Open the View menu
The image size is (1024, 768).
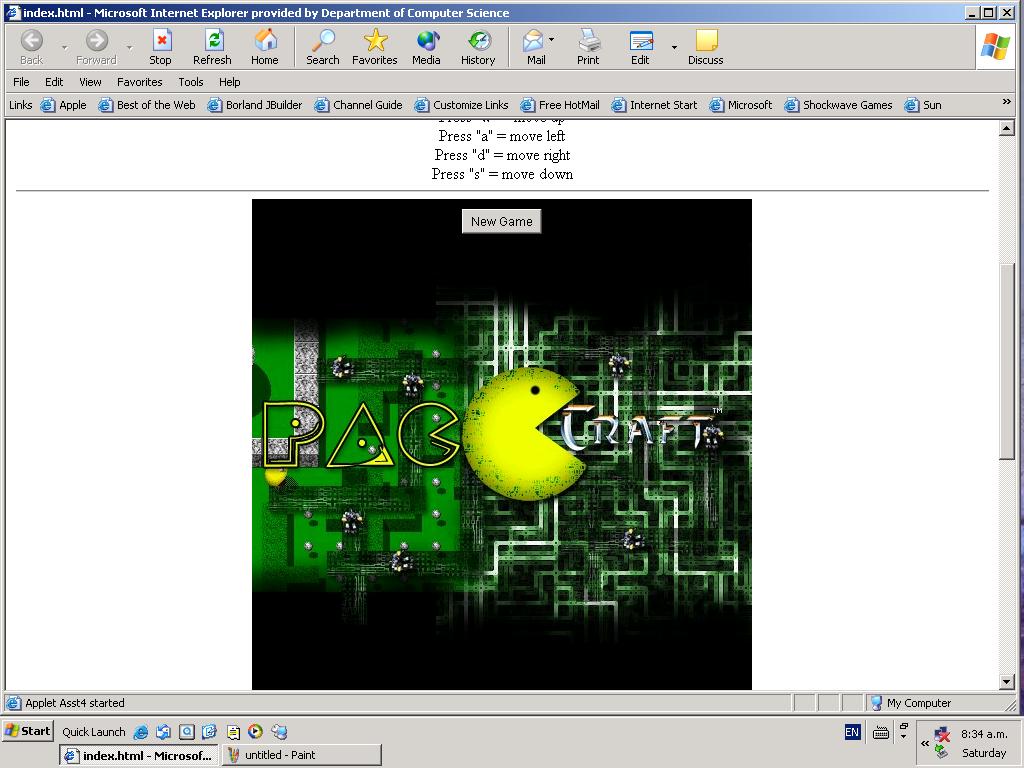[x=90, y=82]
